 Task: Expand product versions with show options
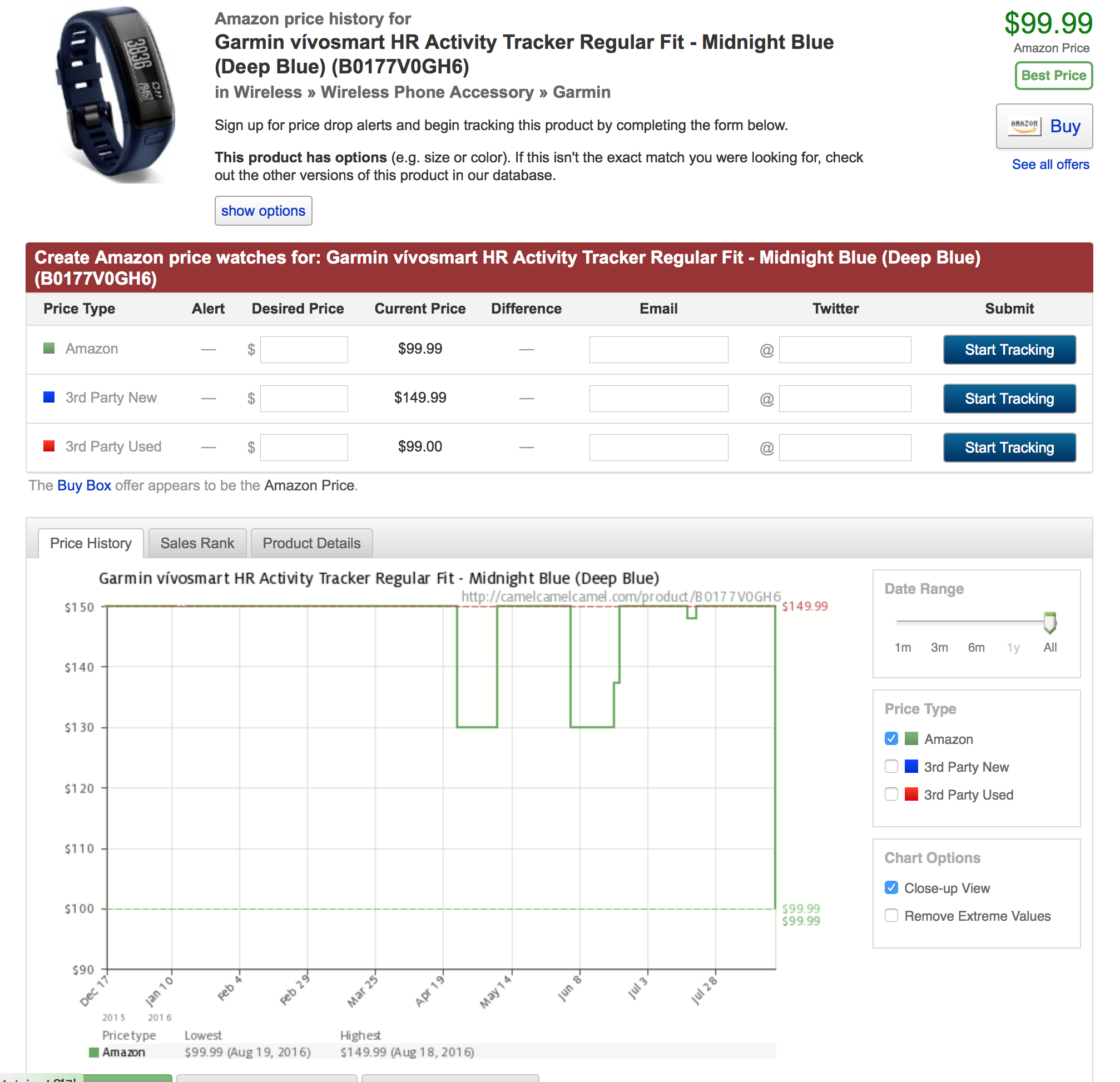point(263,211)
